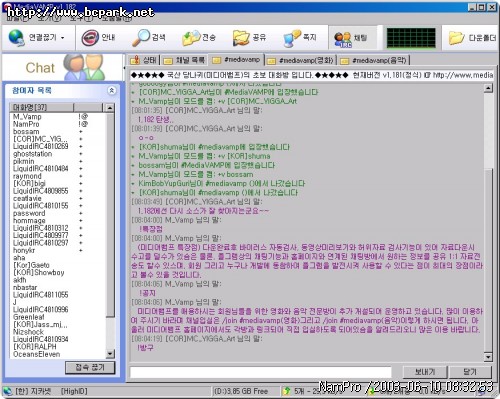Switch to the 채널 목록 tab
500x399 pixels.
click(184, 60)
